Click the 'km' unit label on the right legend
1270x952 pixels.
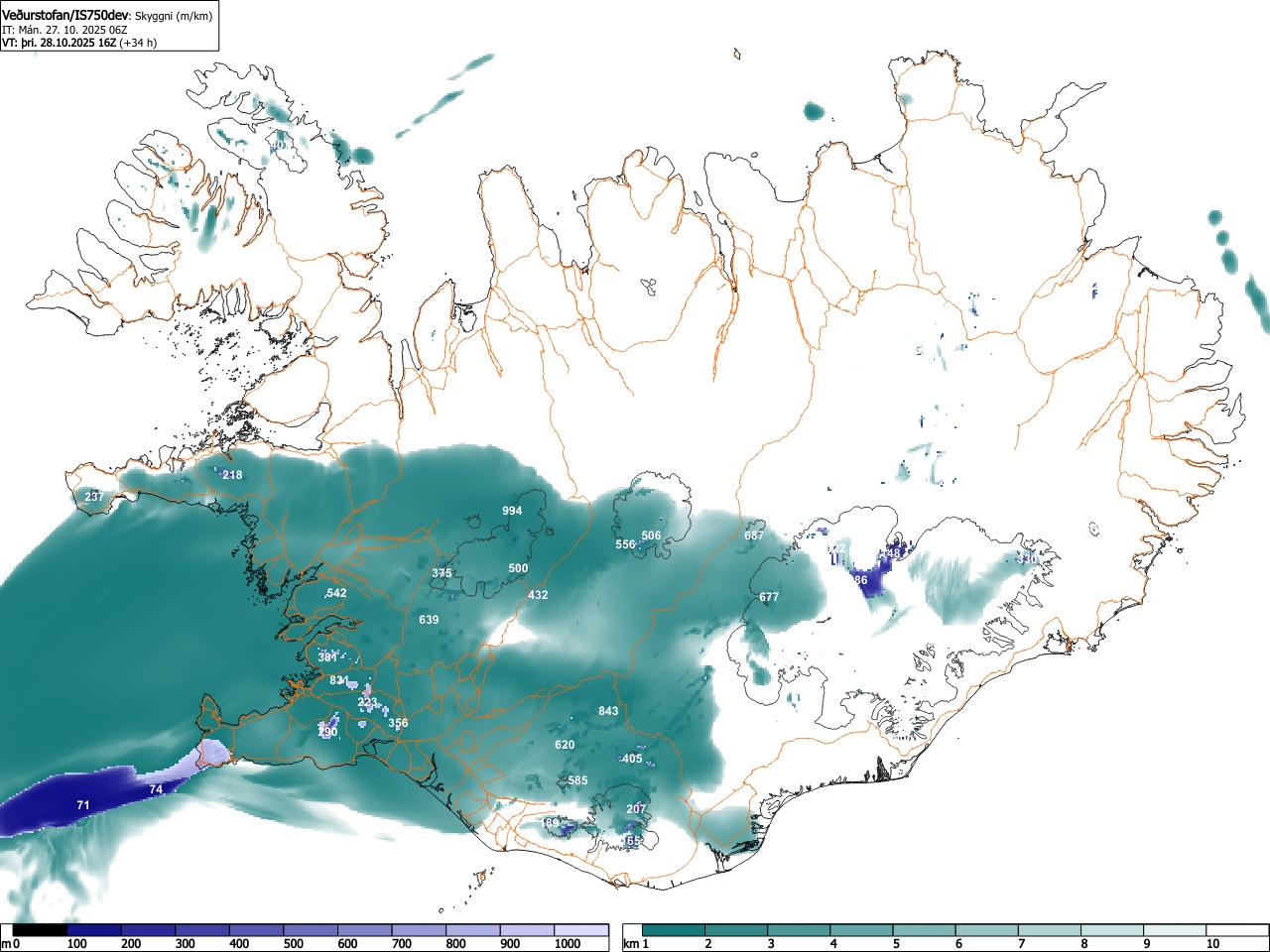pyautogui.click(x=631, y=944)
